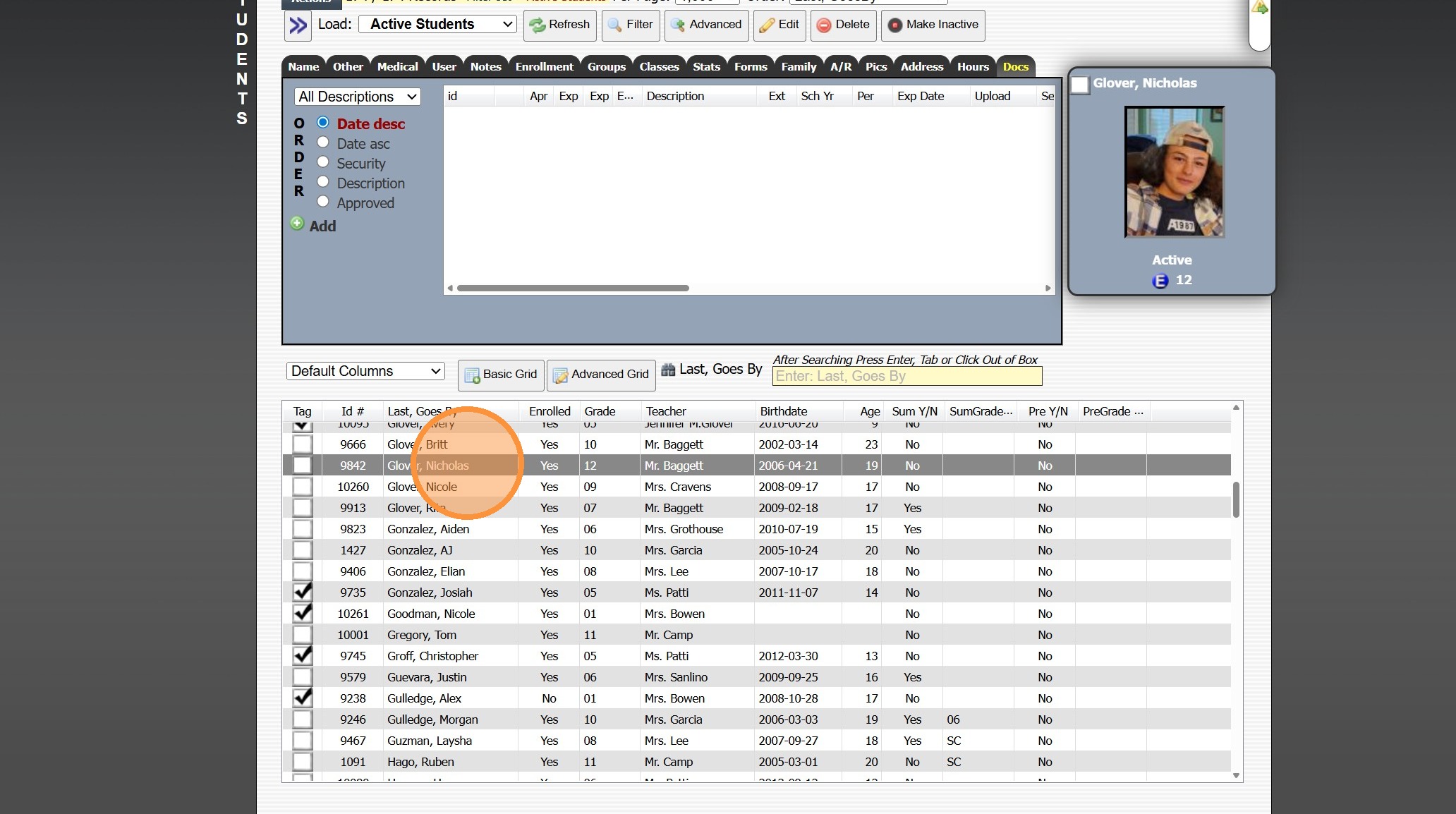The width and height of the screenshot is (1456, 814).
Task: Open the Active Students load dropdown
Action: coord(437,25)
